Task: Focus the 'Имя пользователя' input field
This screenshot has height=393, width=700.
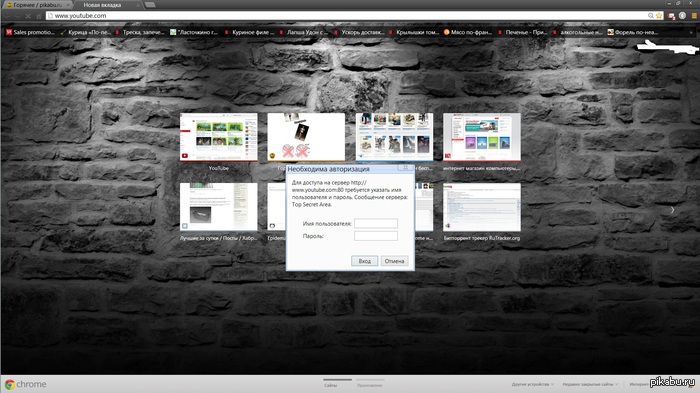Action: [x=376, y=223]
